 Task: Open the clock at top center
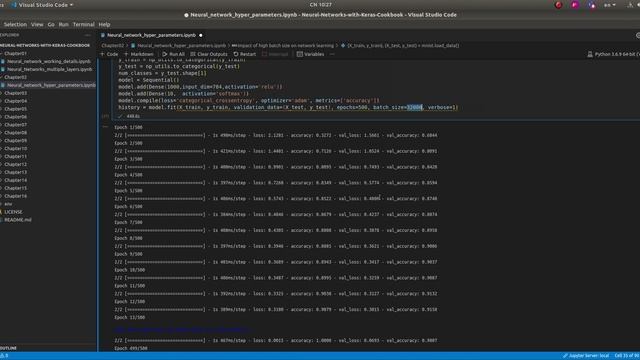(x=320, y=5)
